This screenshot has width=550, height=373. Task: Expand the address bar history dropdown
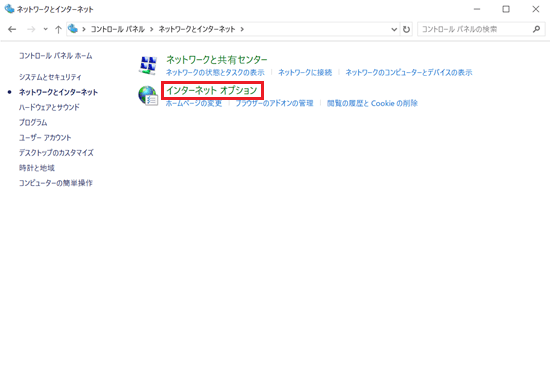394,29
